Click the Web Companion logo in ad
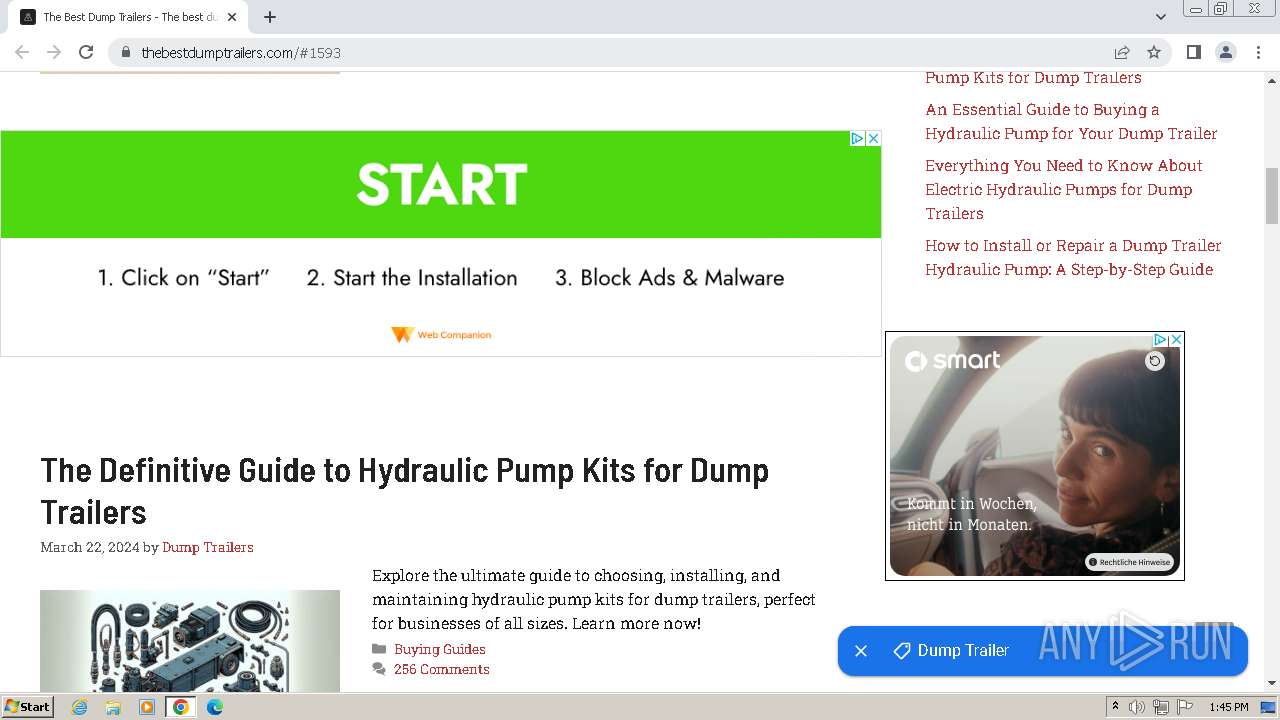The height and width of the screenshot is (720, 1280). (x=441, y=335)
